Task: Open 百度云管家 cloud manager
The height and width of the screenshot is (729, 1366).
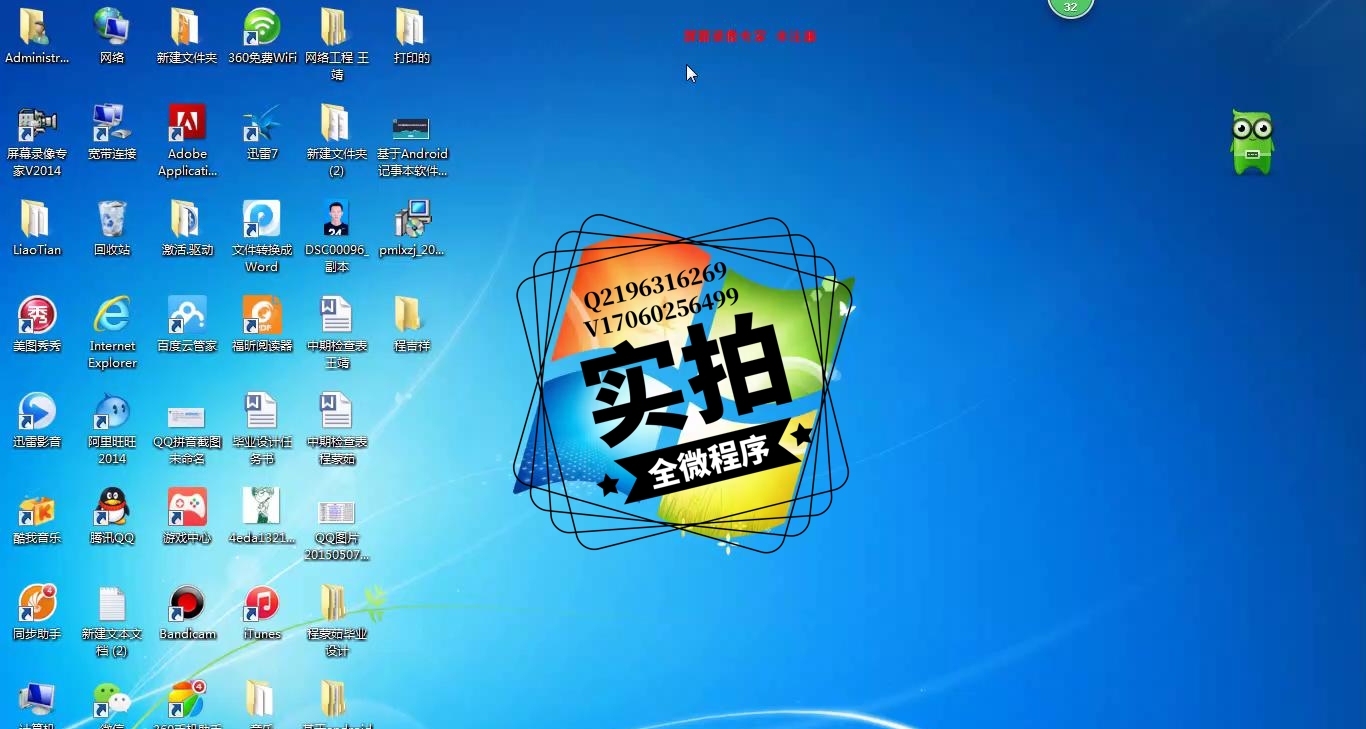Action: 187,325
